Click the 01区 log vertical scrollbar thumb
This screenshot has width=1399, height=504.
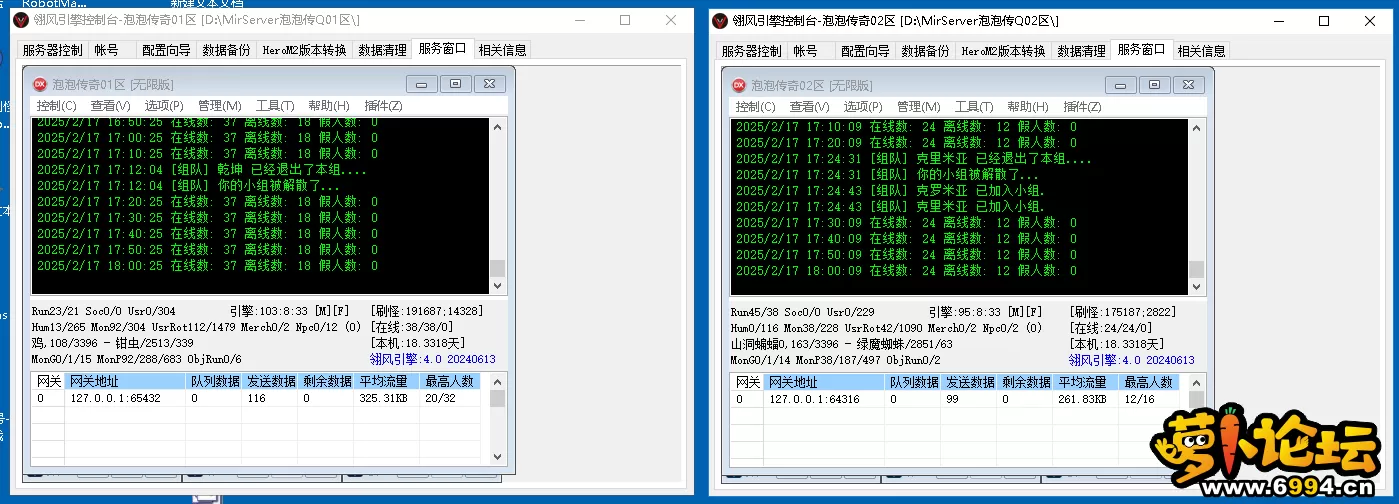[497, 268]
